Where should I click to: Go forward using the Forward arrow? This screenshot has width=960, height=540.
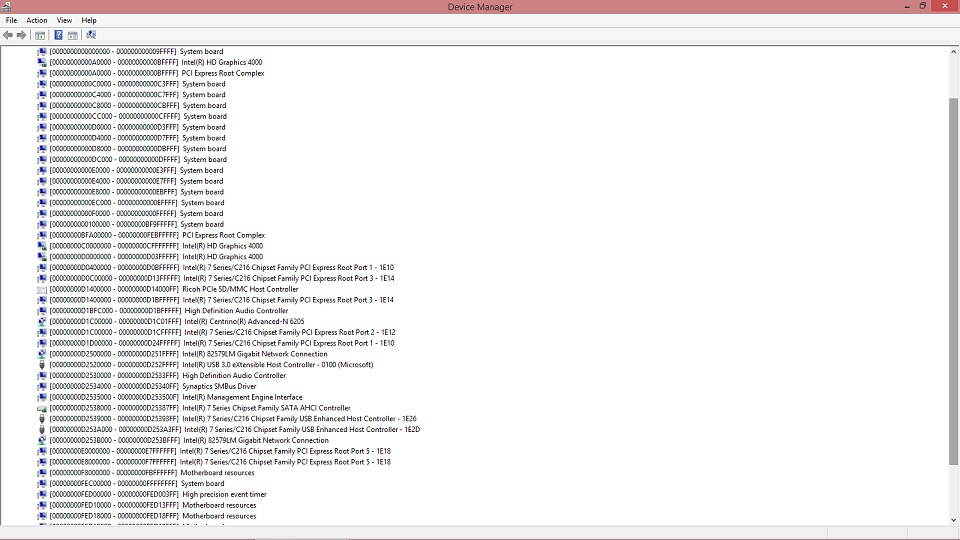(21, 36)
